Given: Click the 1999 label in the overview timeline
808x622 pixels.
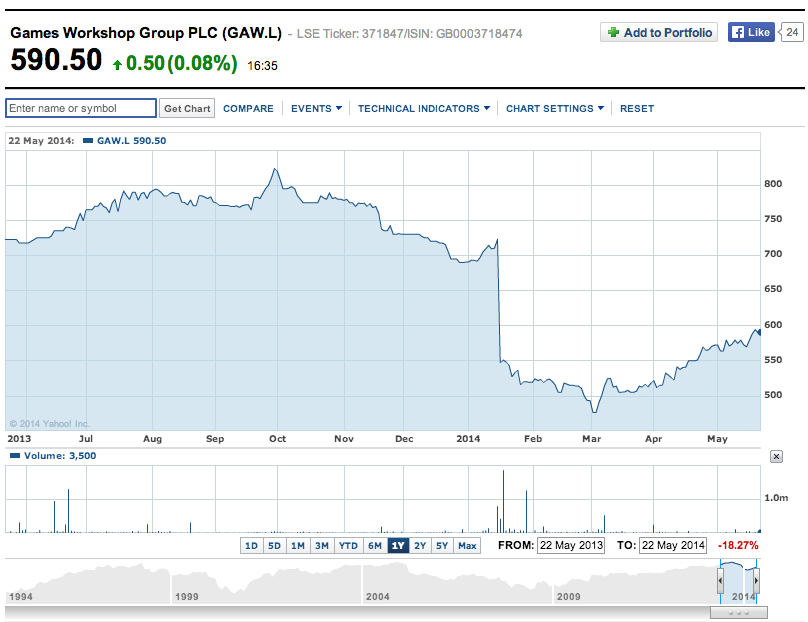Looking at the screenshot, I should (x=187, y=596).
